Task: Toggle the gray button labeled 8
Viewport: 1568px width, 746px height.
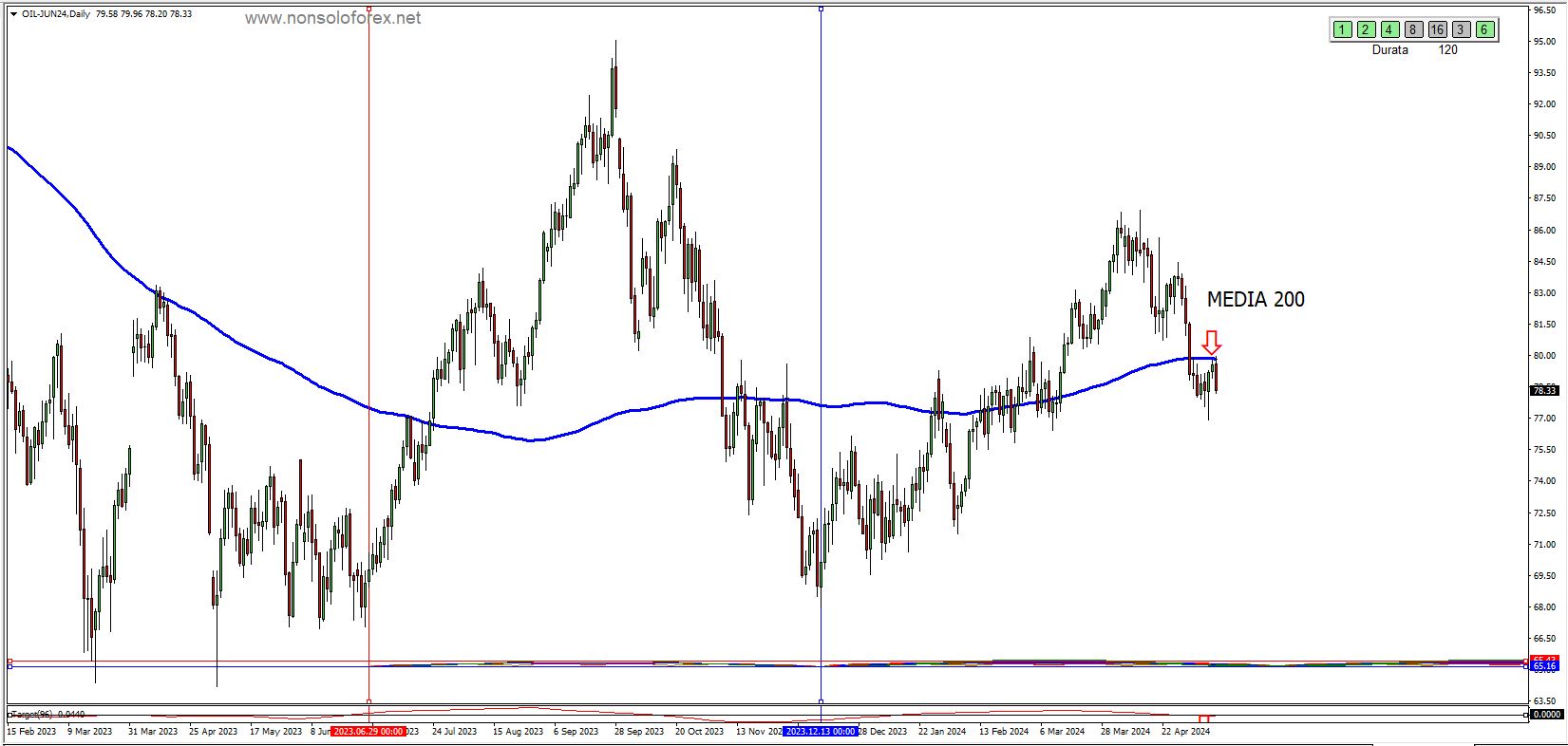Action: (x=1413, y=29)
